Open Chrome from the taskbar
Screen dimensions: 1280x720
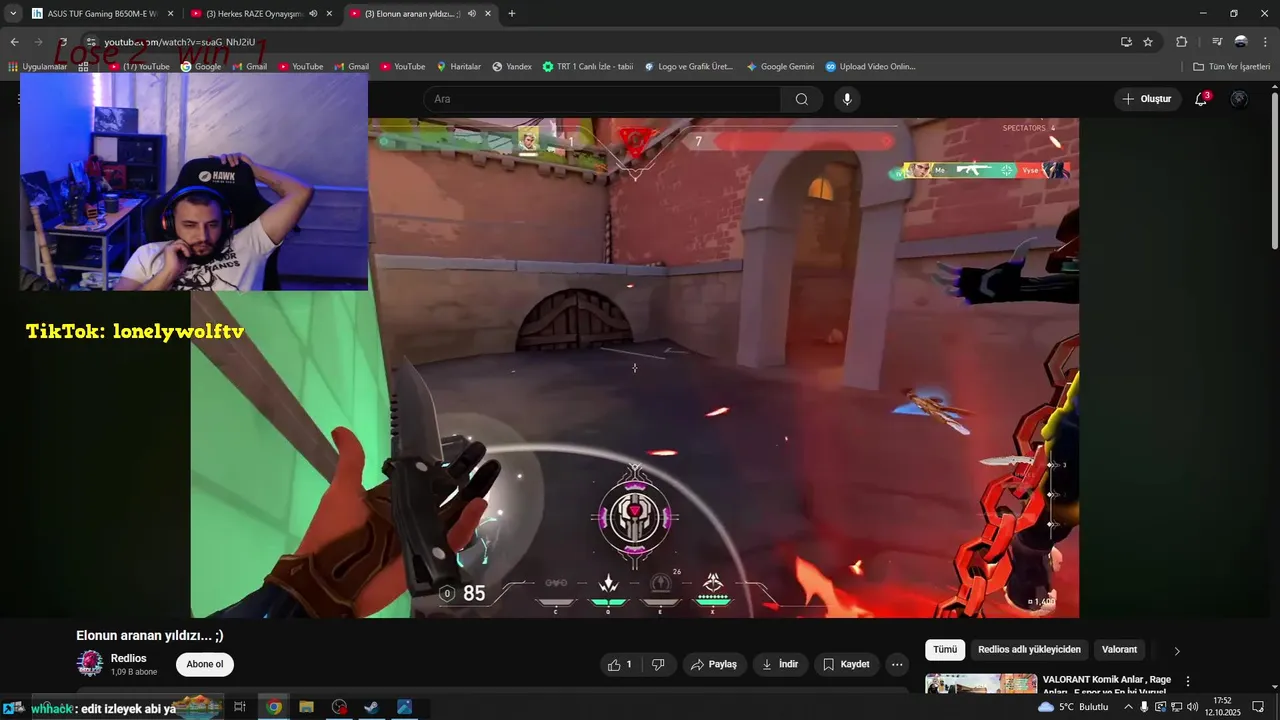pos(274,707)
